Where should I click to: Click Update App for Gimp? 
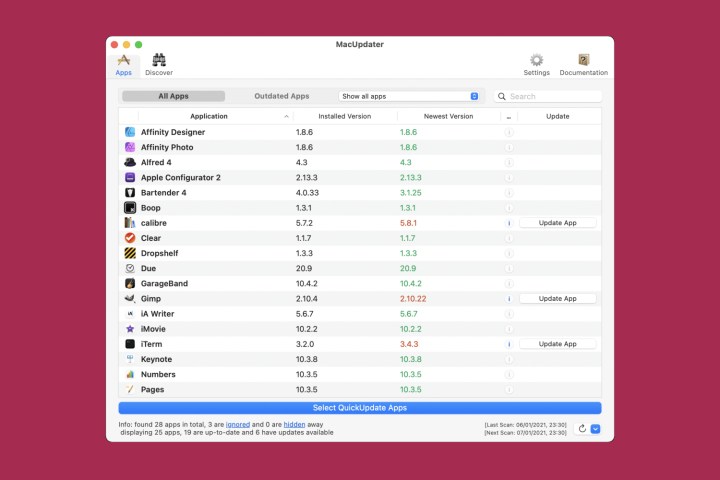557,298
